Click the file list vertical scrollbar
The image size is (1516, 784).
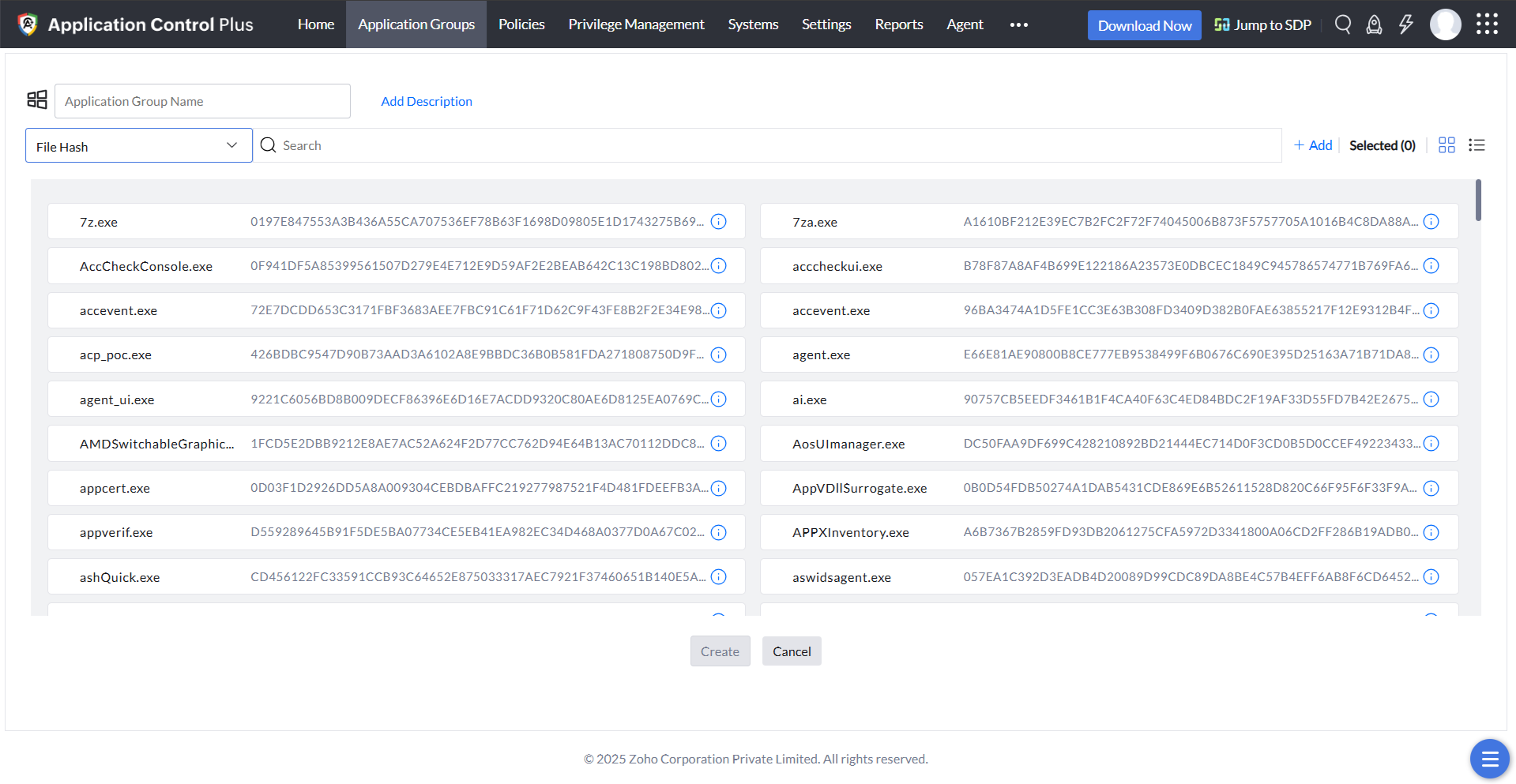point(1478,201)
